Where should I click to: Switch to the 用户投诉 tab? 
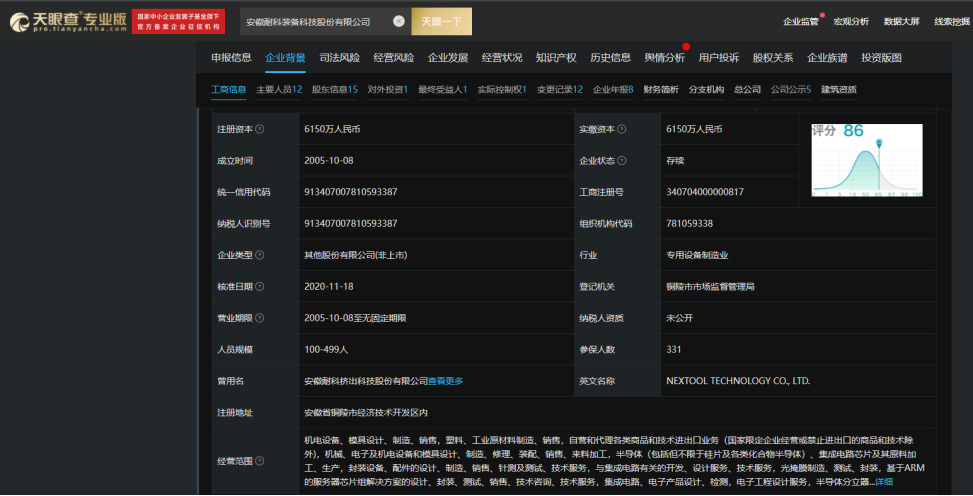(719, 58)
